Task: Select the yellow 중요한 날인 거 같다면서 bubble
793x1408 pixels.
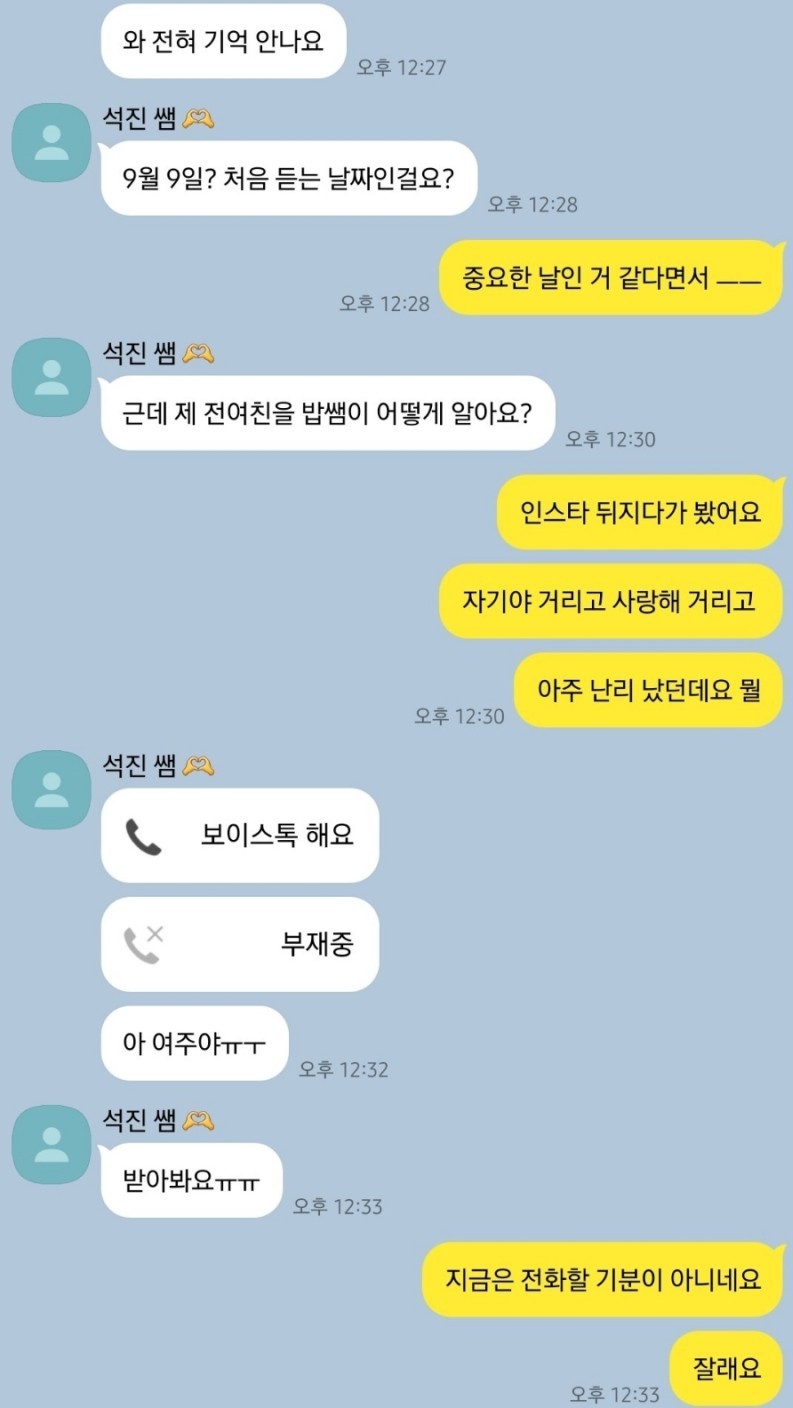Action: pyautogui.click(x=611, y=278)
